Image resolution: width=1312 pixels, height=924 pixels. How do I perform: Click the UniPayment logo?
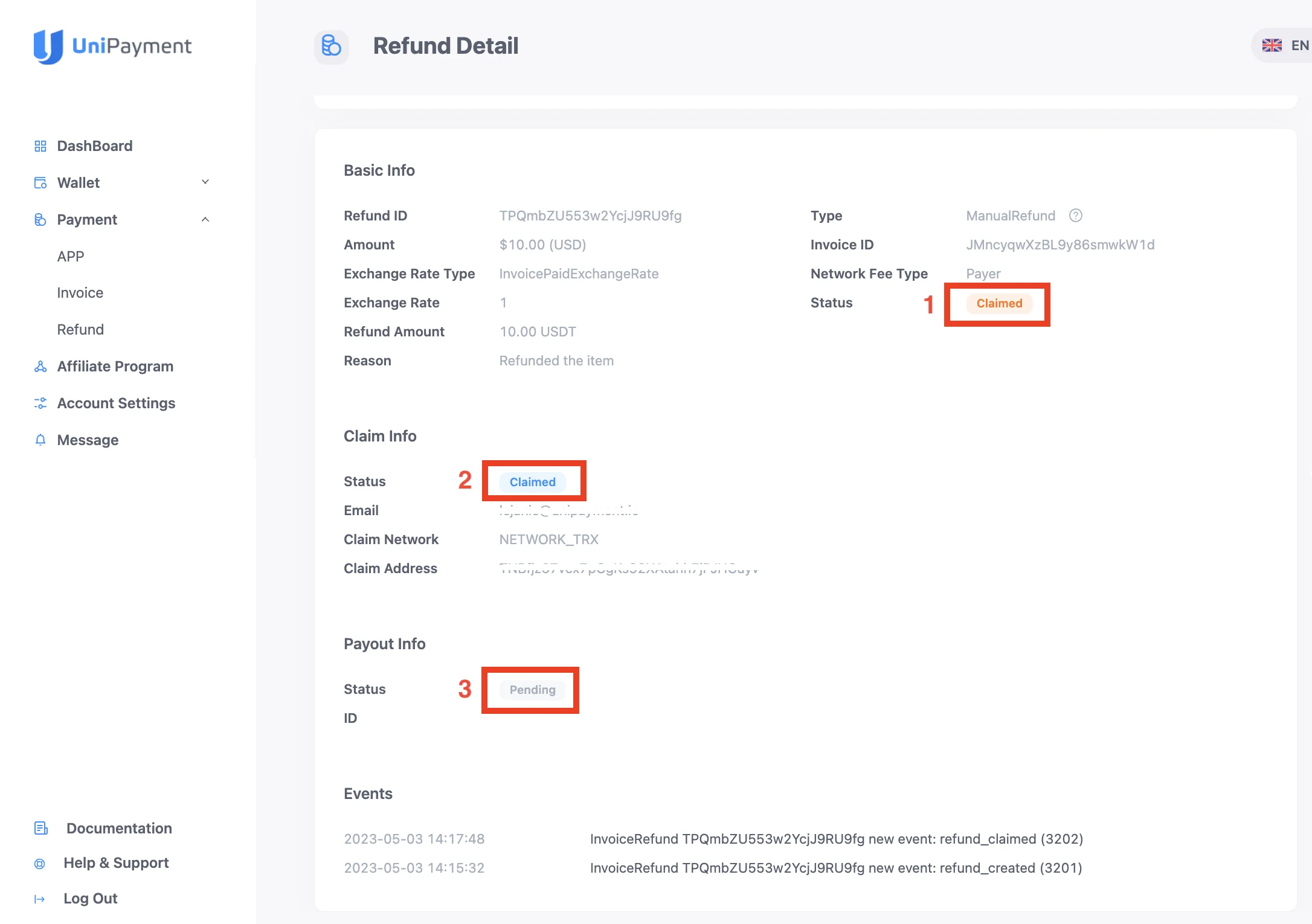[113, 47]
